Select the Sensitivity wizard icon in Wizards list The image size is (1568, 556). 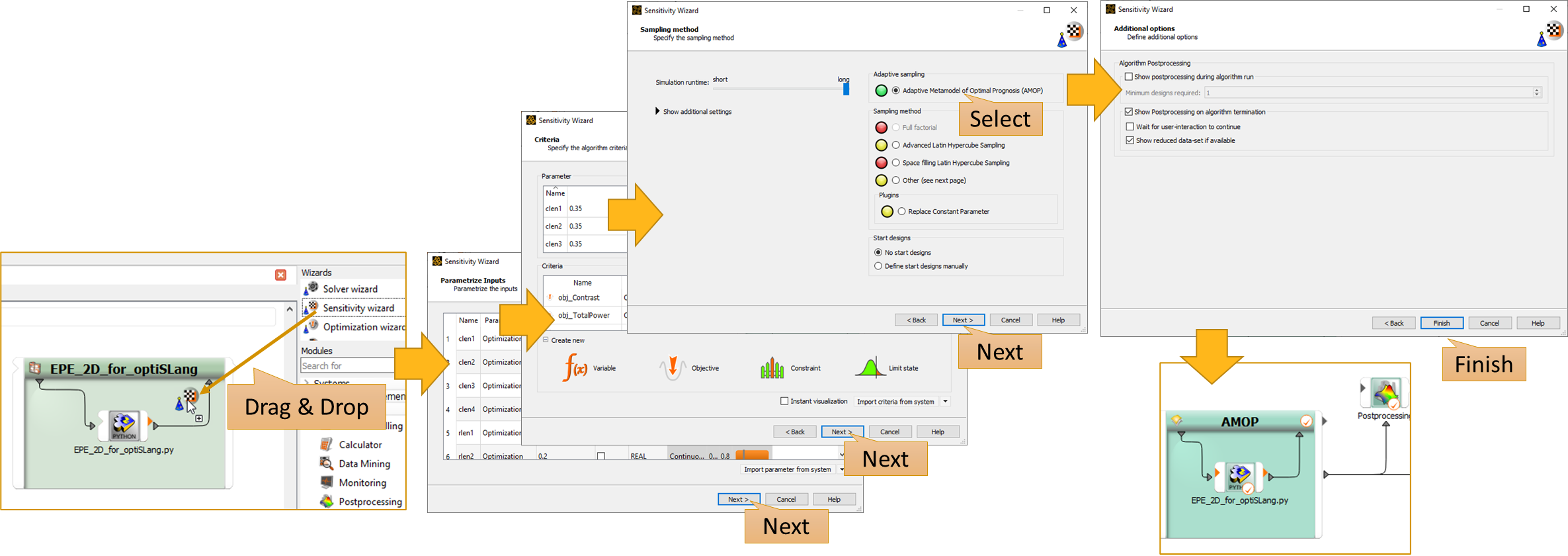[x=311, y=307]
